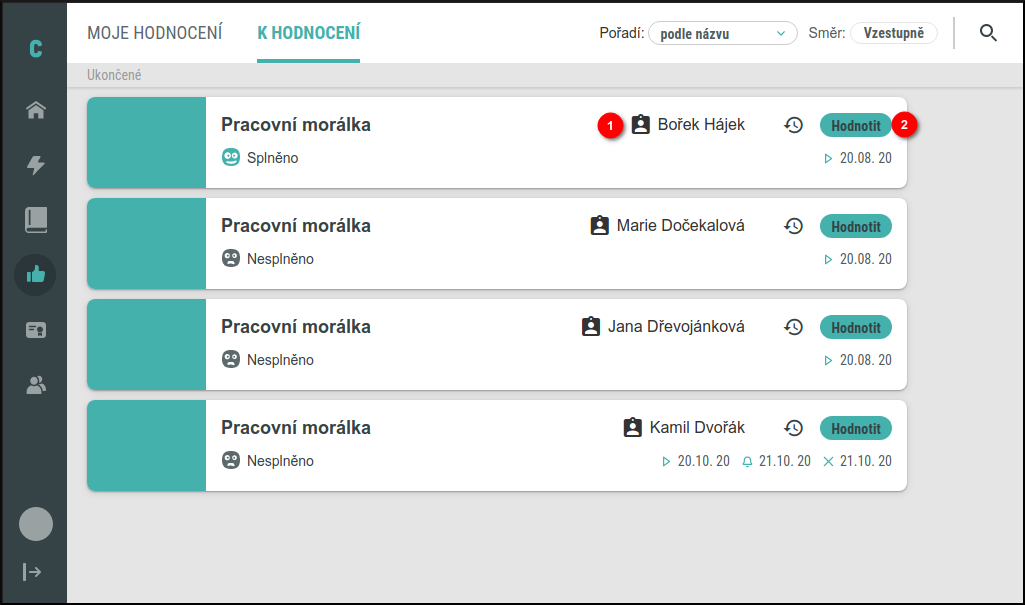Open the users group sidebar icon

(x=36, y=385)
